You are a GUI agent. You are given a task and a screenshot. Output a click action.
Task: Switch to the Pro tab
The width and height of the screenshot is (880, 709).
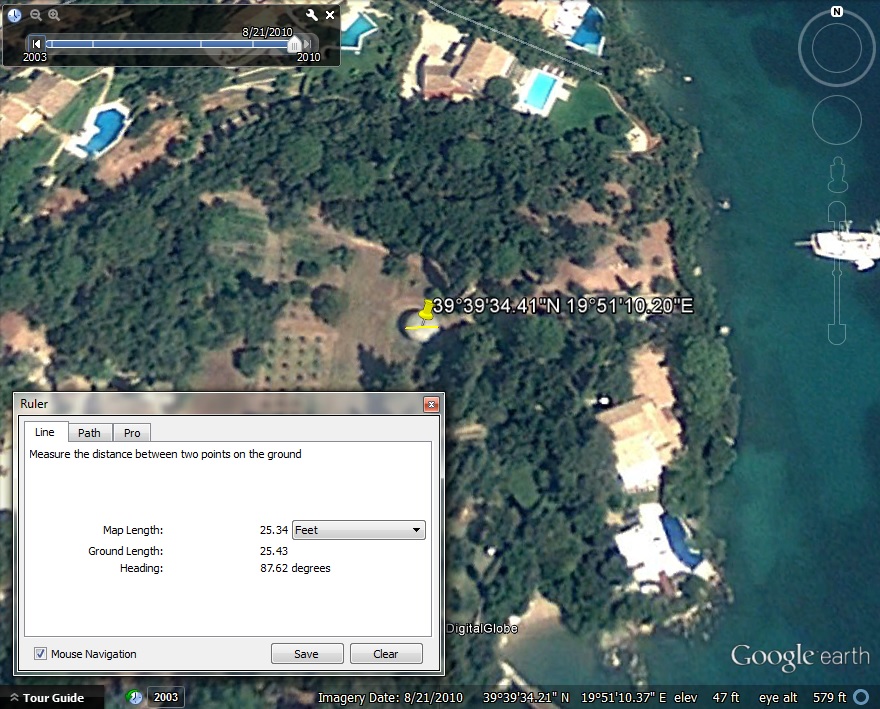[x=131, y=433]
